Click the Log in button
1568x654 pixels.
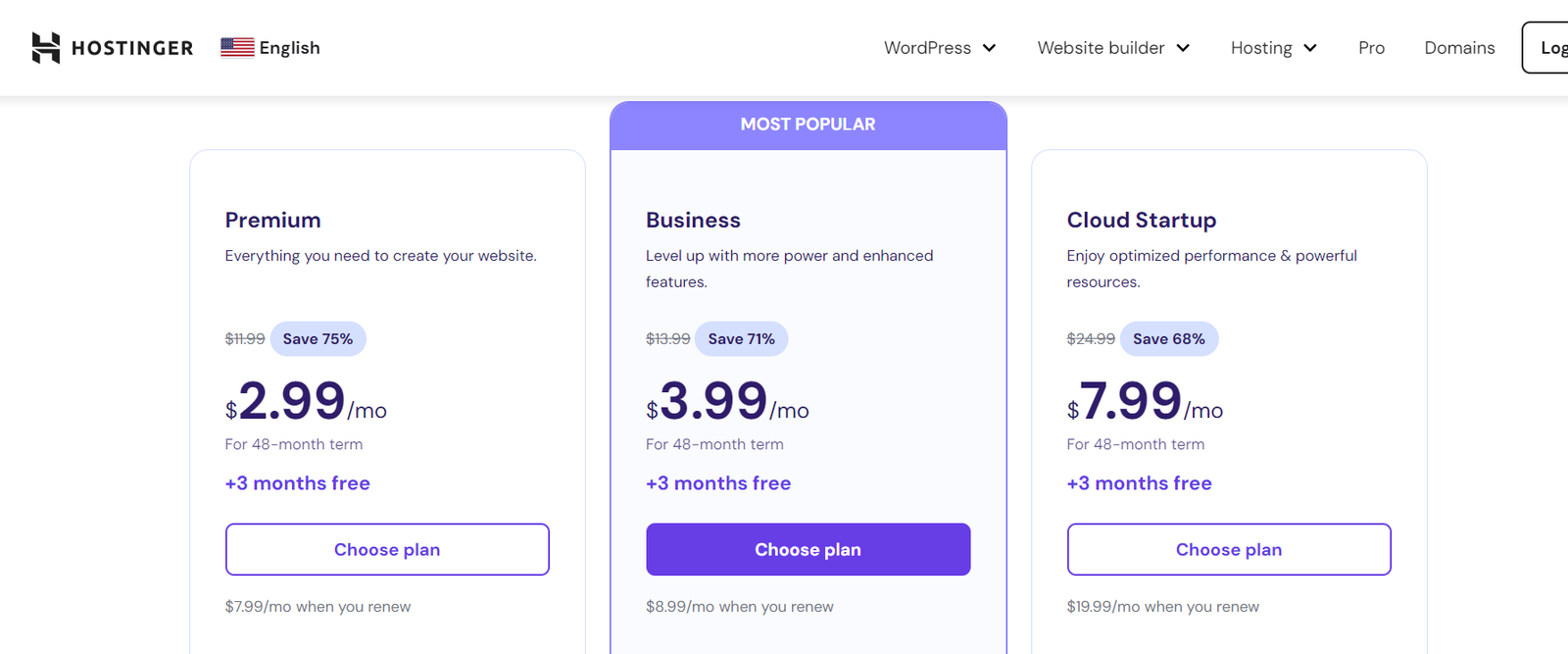pyautogui.click(x=1548, y=48)
